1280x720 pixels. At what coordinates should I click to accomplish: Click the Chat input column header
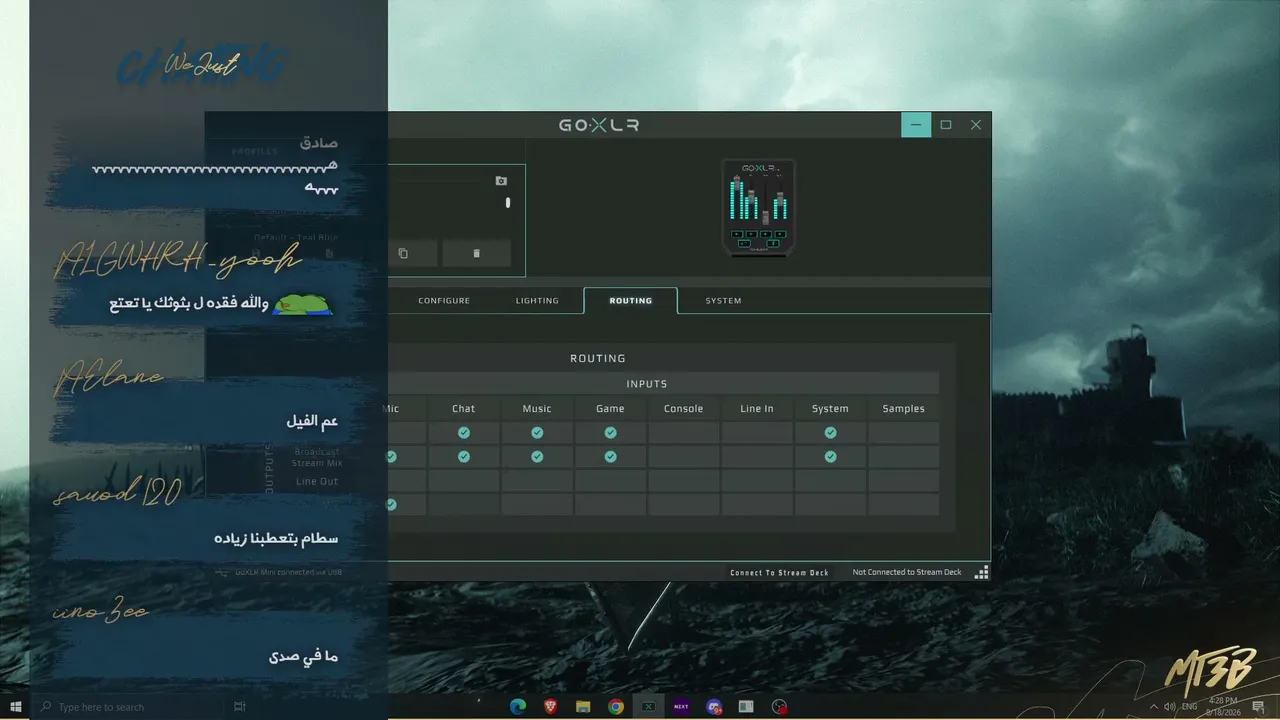click(x=464, y=409)
